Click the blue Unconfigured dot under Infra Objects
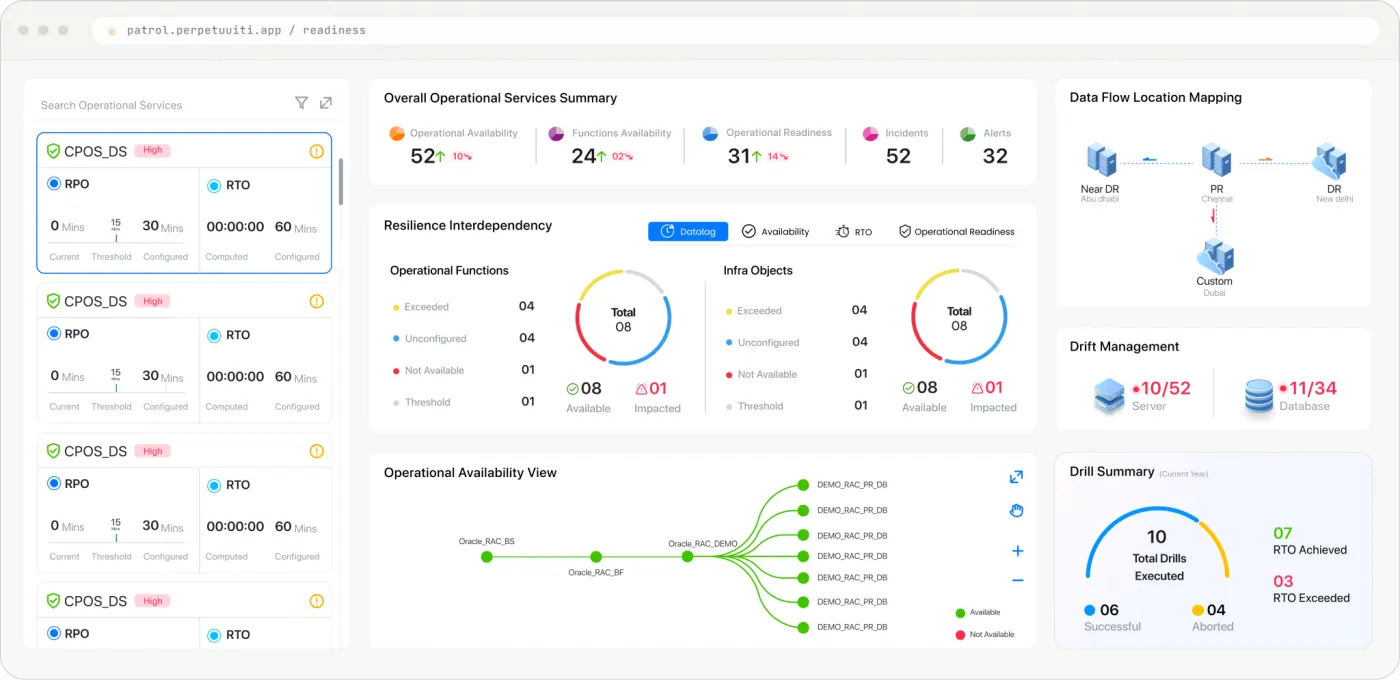 click(729, 343)
